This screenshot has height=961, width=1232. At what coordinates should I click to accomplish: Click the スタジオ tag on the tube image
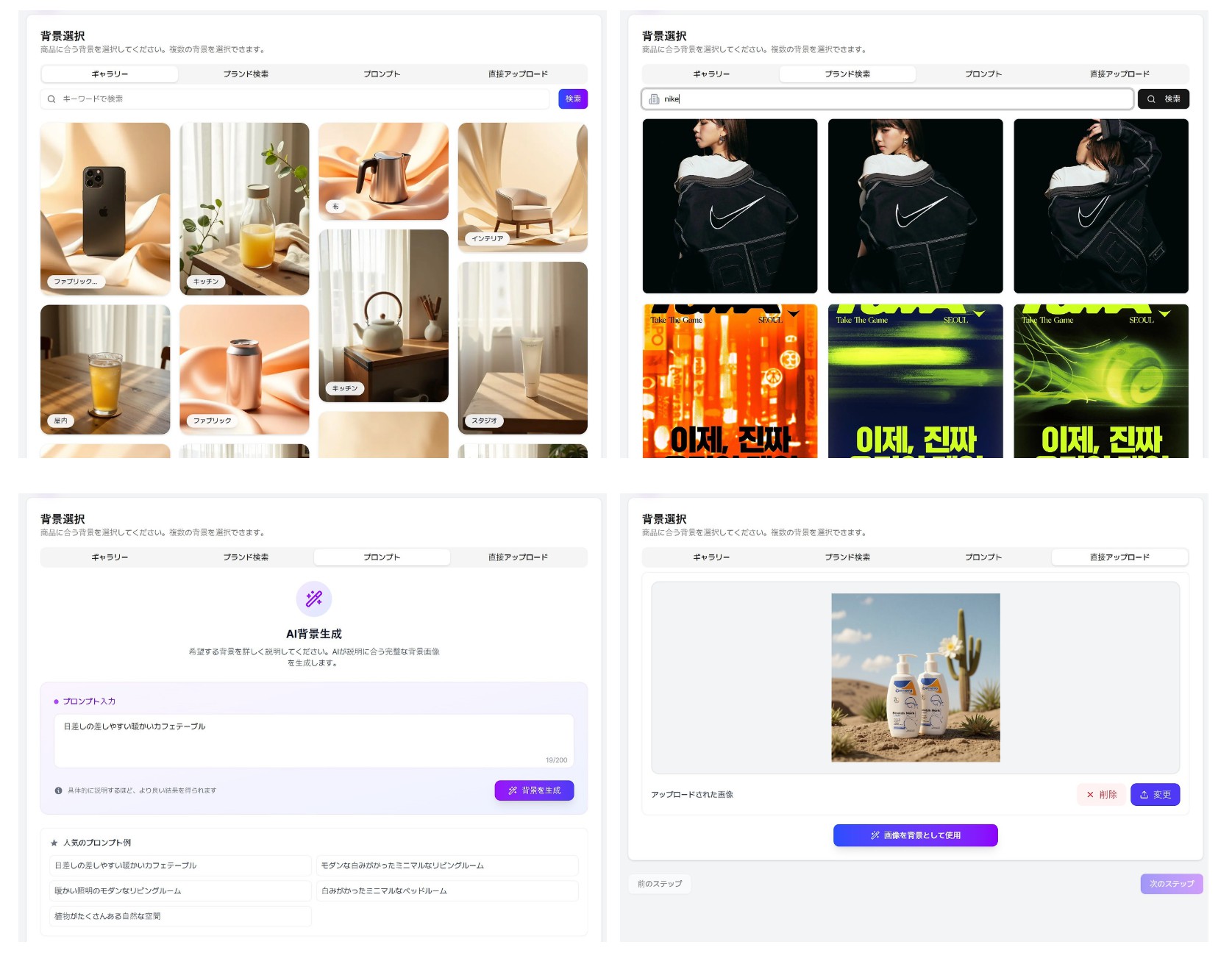click(484, 421)
